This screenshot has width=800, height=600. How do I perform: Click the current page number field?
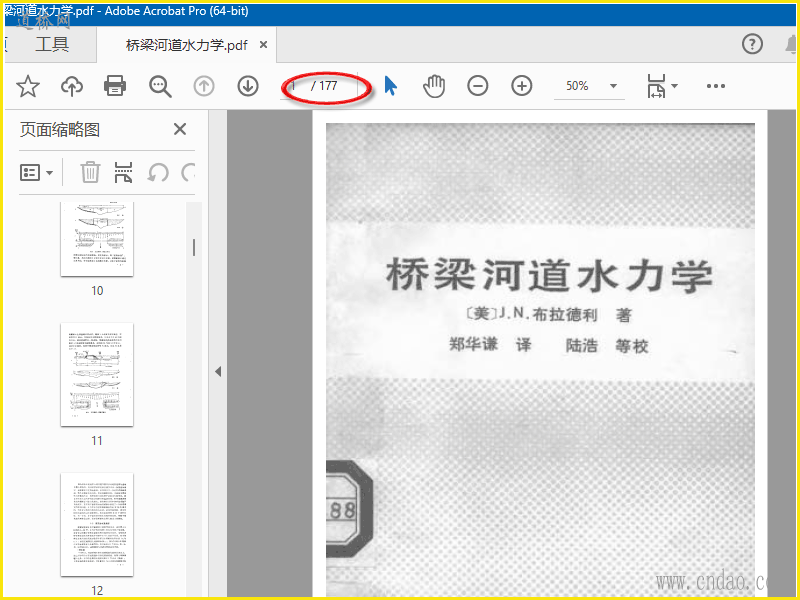[294, 86]
